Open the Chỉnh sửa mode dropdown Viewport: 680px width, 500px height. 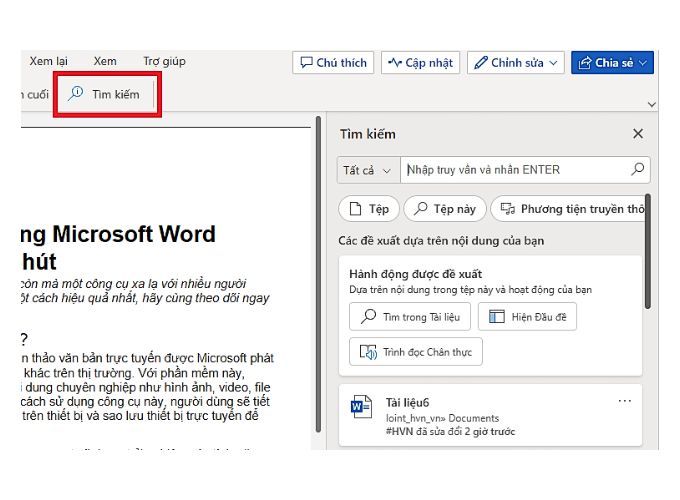(x=516, y=63)
